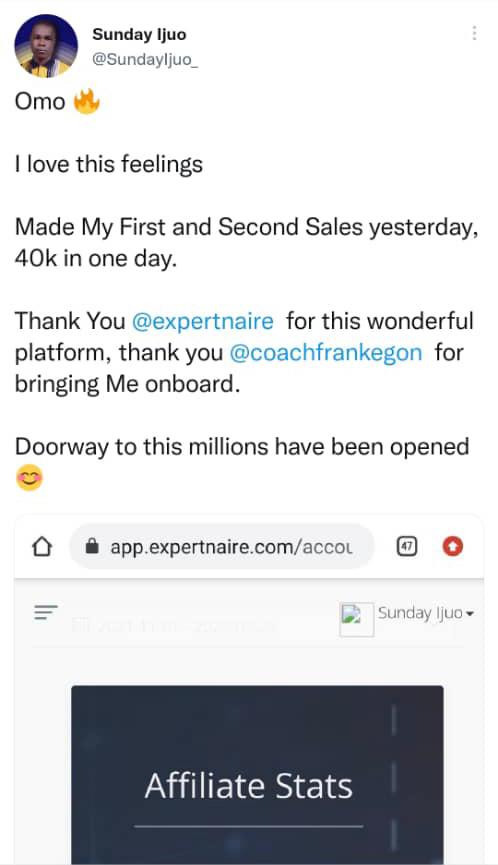Tap the tweet text about 40k sales
This screenshot has height=865, width=498.
pyautogui.click(x=246, y=243)
